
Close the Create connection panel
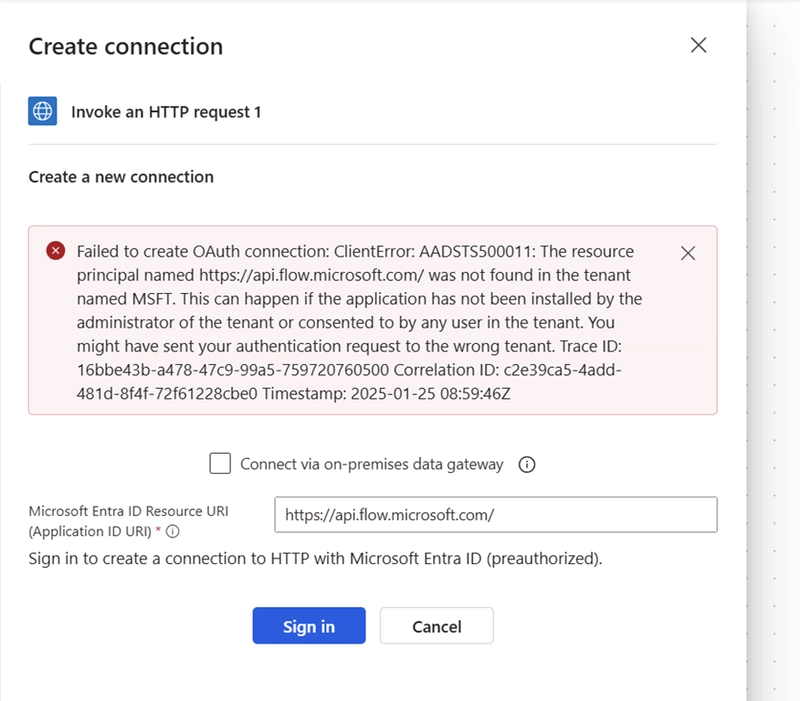pyautogui.click(x=698, y=45)
